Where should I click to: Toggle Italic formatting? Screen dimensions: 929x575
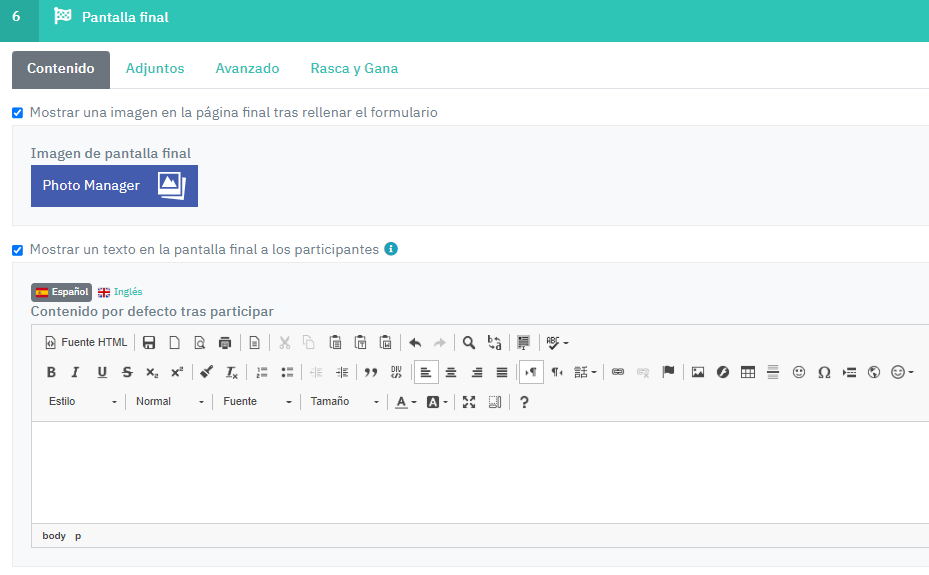click(x=76, y=372)
